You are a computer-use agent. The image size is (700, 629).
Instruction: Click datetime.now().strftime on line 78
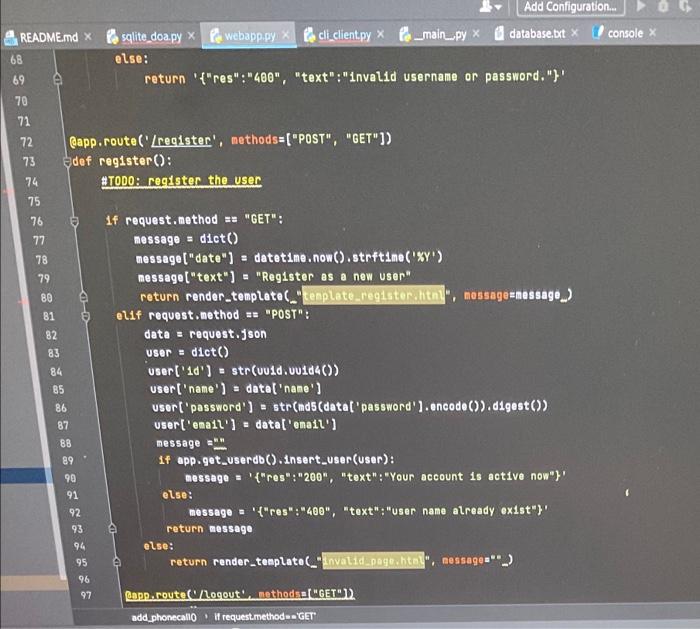pos(329,258)
